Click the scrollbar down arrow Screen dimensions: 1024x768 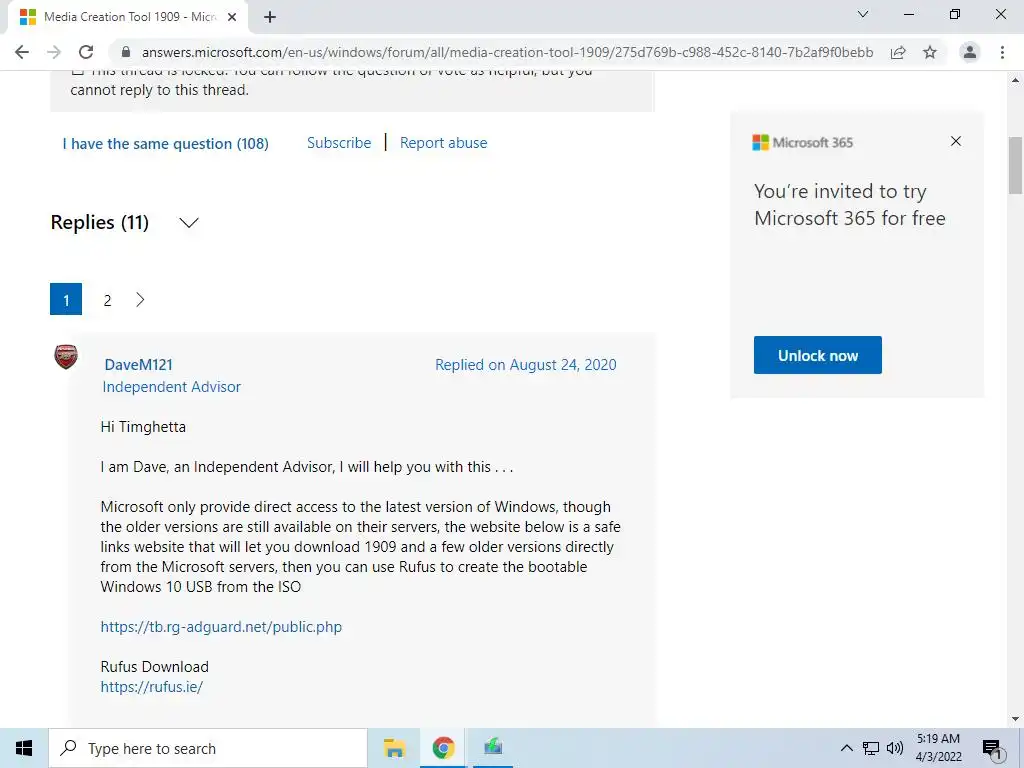click(x=1016, y=719)
